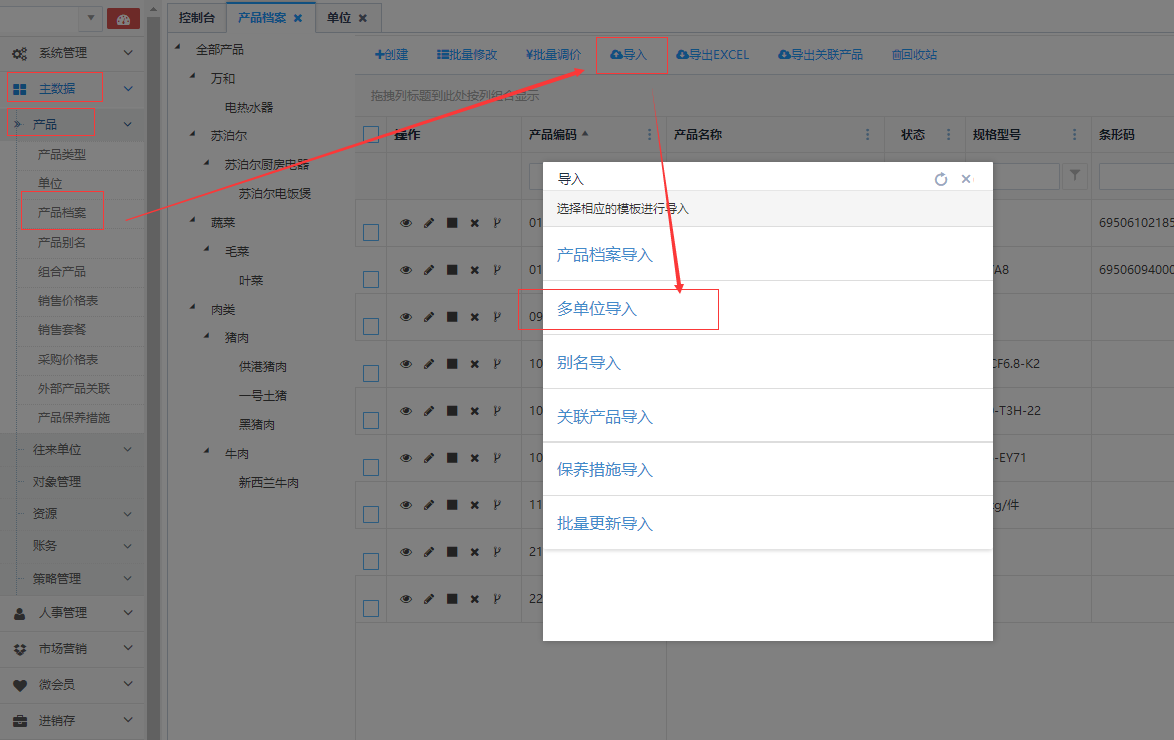Click branch icon in fourth row

(x=497, y=364)
